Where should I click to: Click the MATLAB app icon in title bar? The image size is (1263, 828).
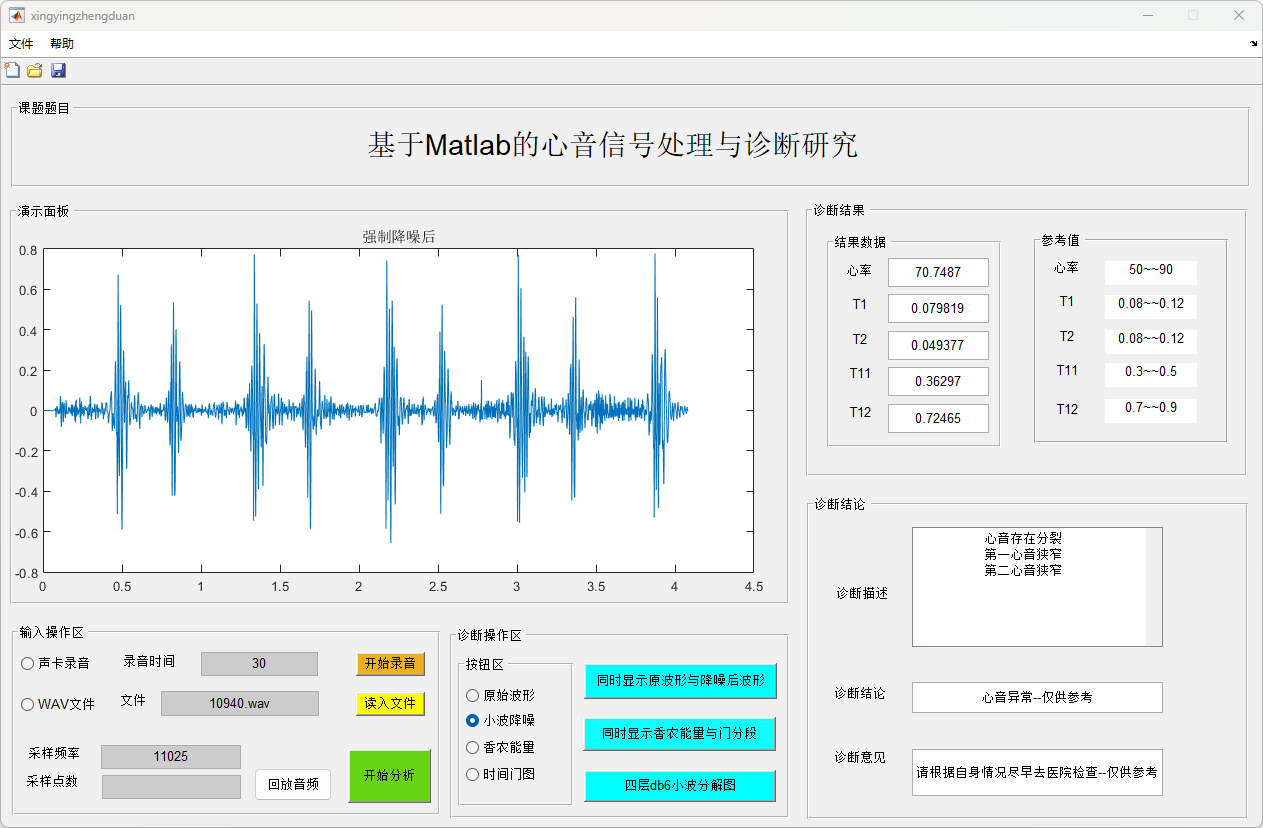pyautogui.click(x=17, y=16)
